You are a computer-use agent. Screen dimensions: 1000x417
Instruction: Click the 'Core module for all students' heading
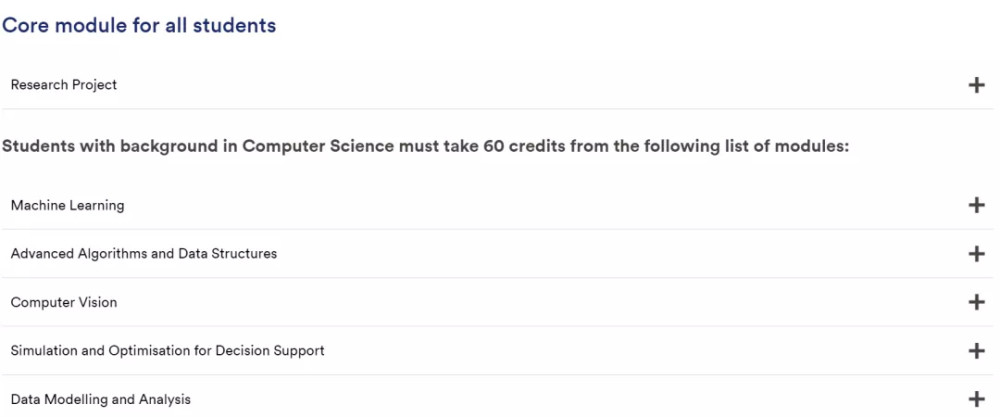(139, 26)
